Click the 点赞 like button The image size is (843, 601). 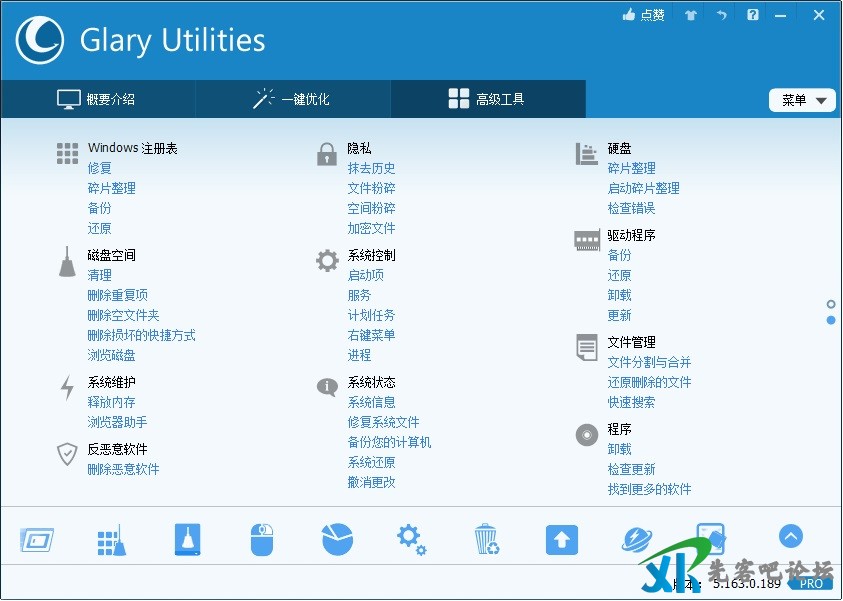(643, 15)
